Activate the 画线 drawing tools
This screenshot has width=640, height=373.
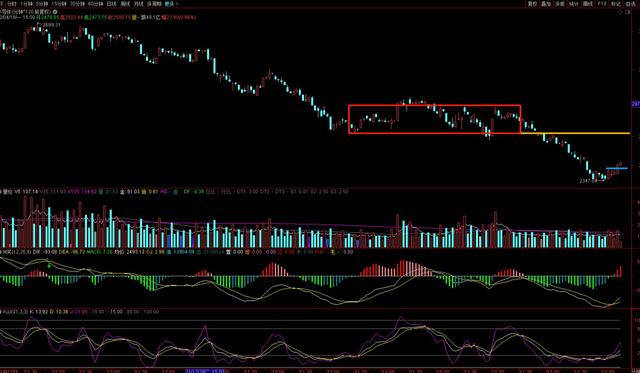[588, 4]
